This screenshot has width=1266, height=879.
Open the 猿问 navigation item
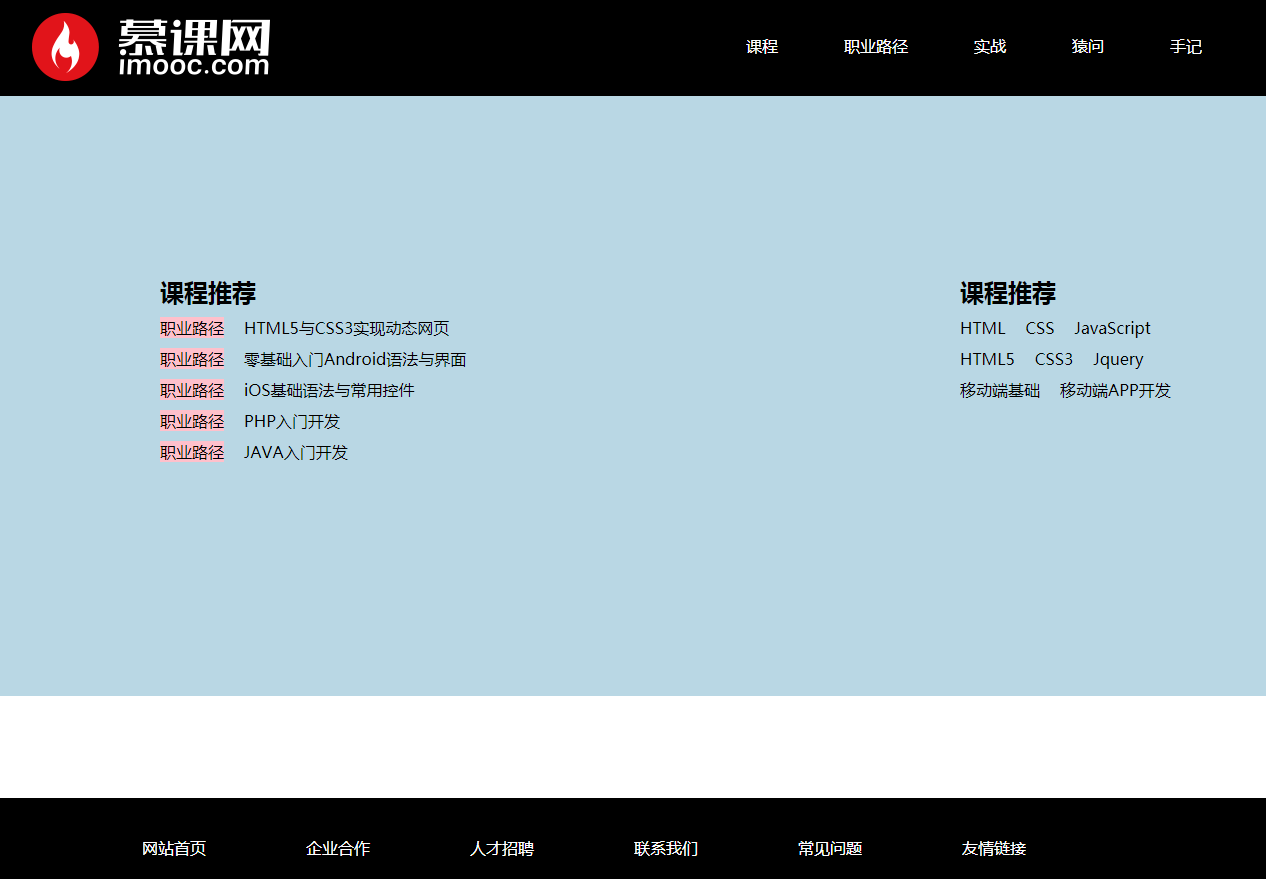1088,47
